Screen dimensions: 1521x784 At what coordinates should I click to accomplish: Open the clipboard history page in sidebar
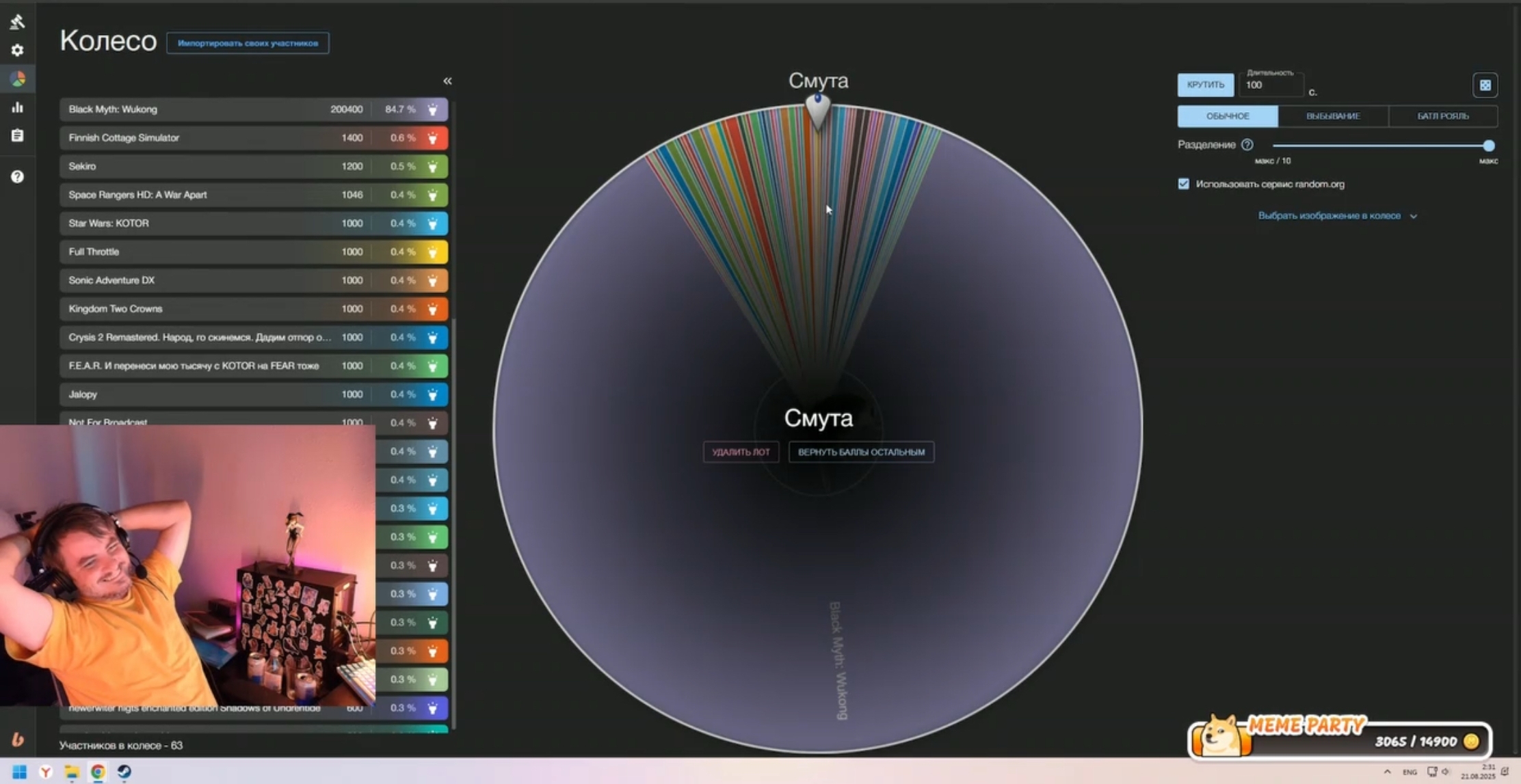pyautogui.click(x=17, y=135)
